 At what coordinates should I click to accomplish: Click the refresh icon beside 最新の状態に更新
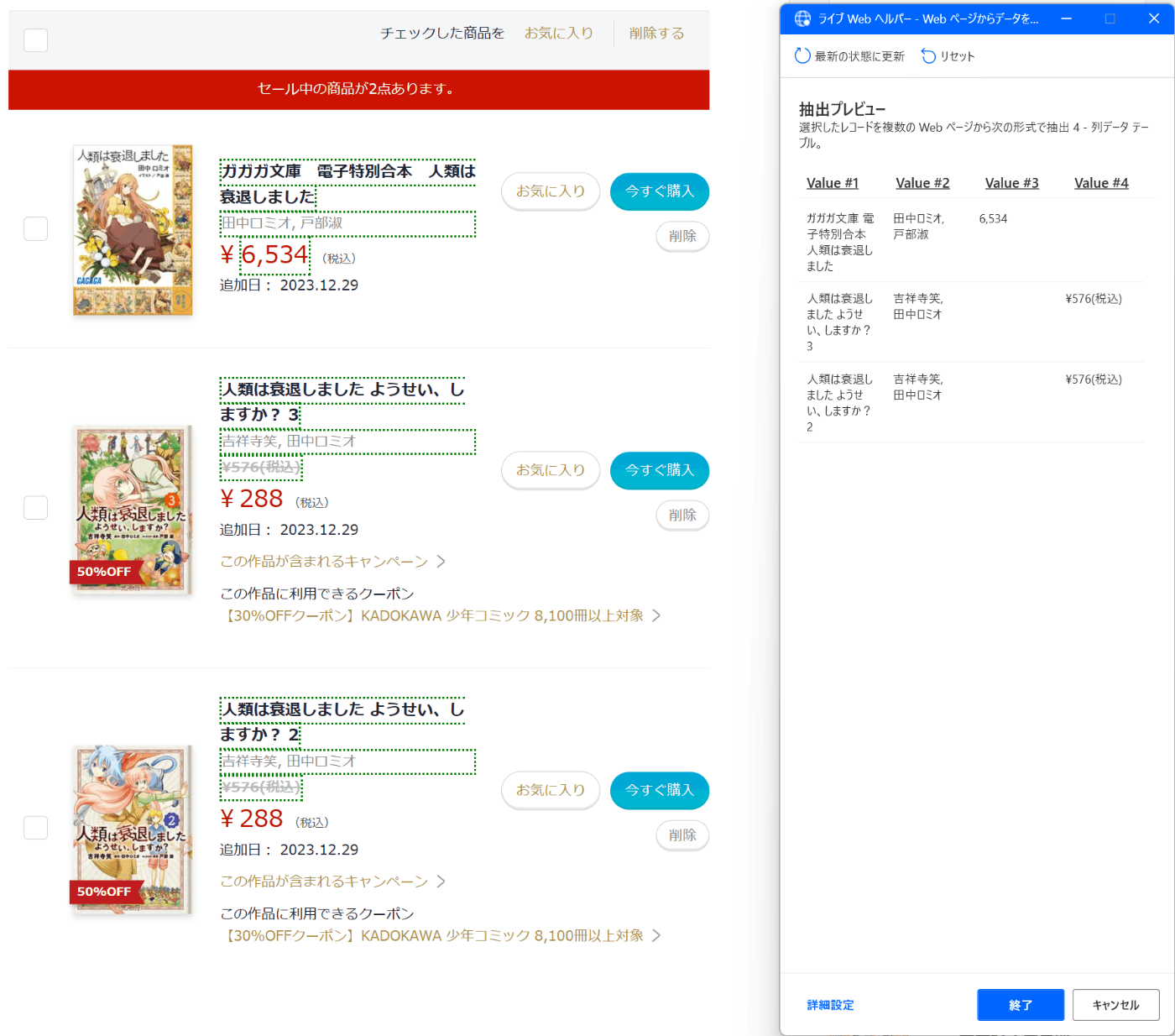tap(802, 56)
